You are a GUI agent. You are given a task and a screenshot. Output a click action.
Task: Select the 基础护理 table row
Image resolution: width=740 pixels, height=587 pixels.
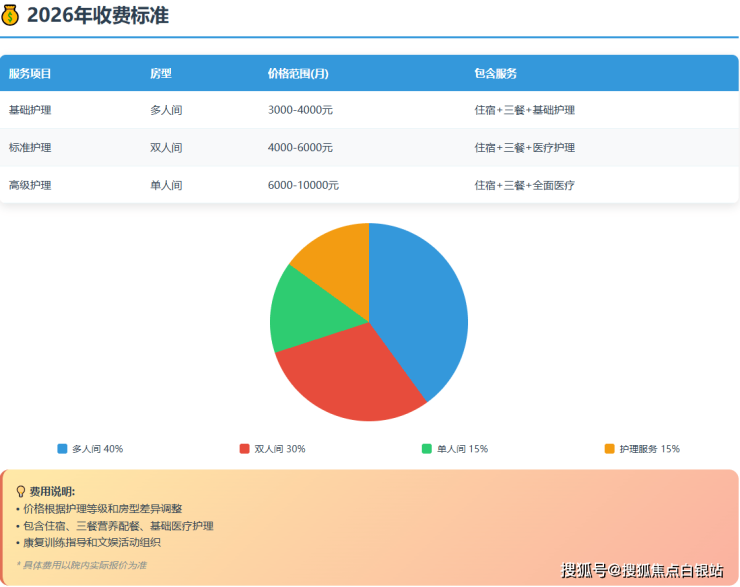[30, 110]
